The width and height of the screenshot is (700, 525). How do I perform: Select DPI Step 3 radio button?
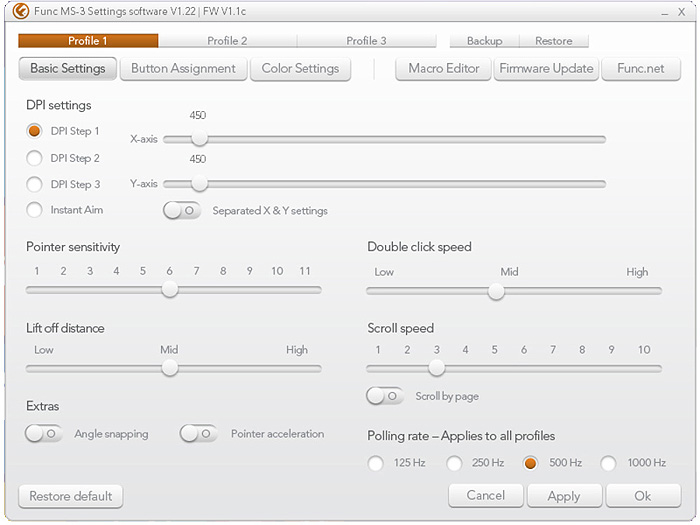click(34, 184)
